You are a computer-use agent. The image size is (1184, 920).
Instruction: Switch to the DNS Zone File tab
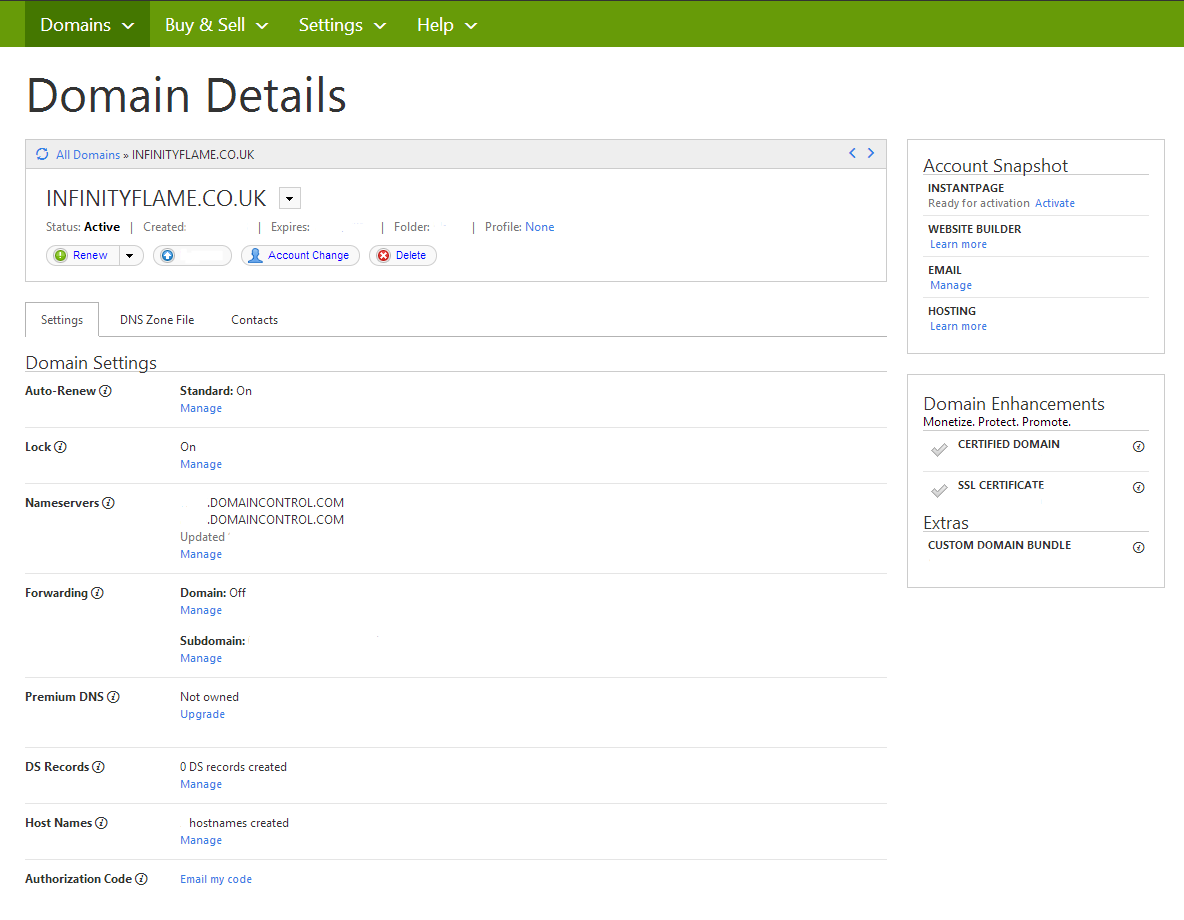(157, 320)
